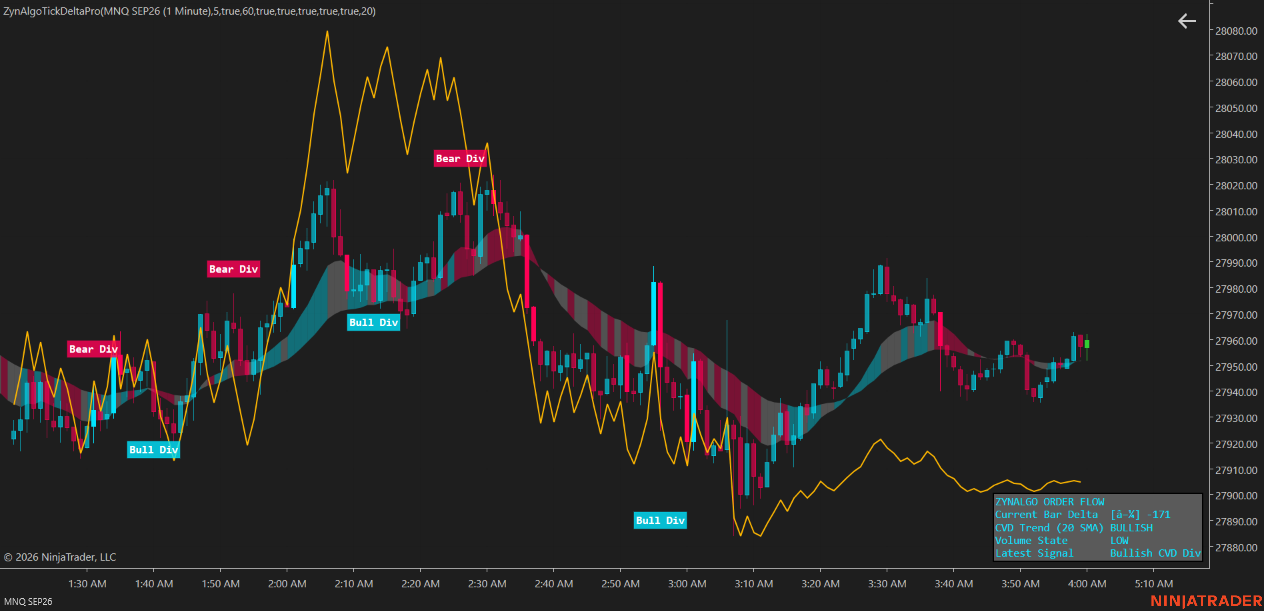
Task: Click the © 2026 NinjaTrader, LLC text
Action: (60, 557)
